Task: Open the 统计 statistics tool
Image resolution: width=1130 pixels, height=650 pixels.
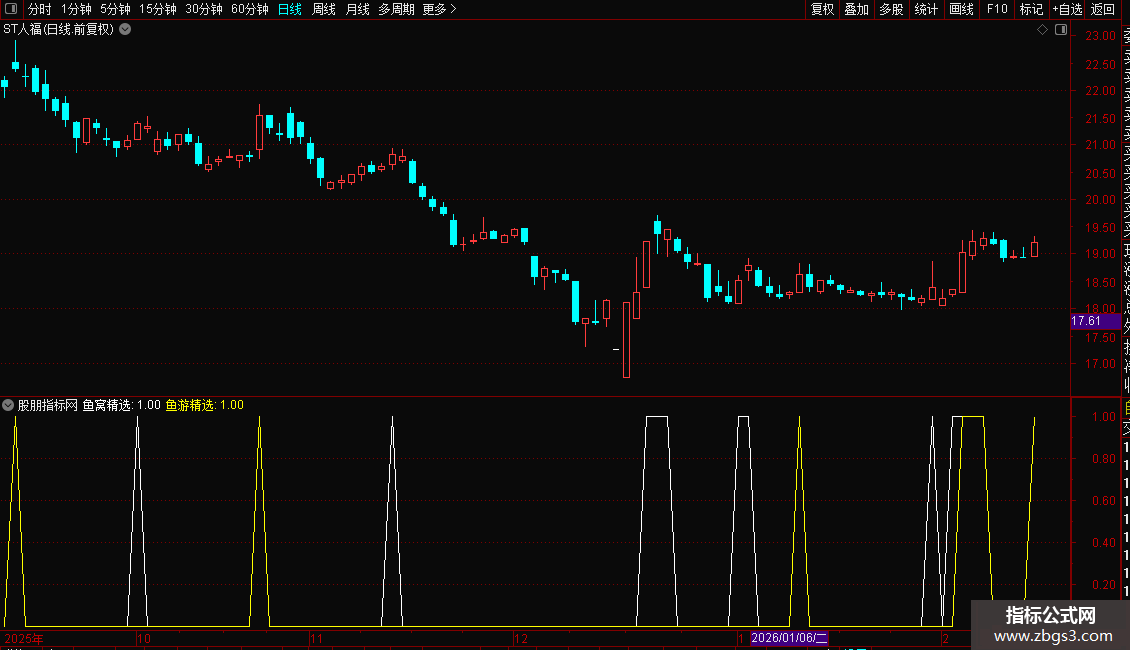Action: coord(926,9)
